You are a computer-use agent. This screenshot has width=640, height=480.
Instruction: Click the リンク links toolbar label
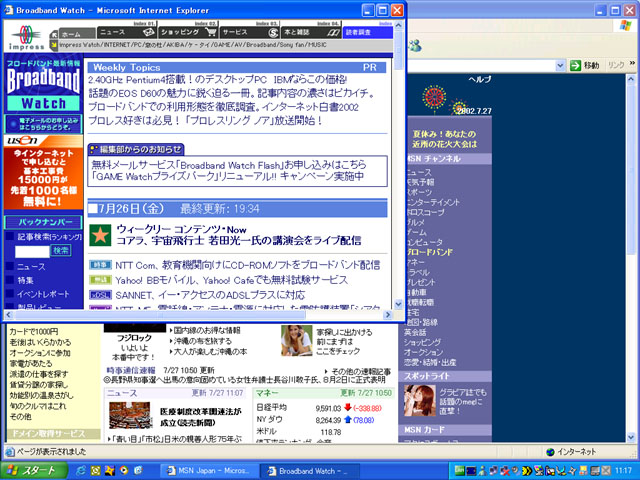pos(616,65)
